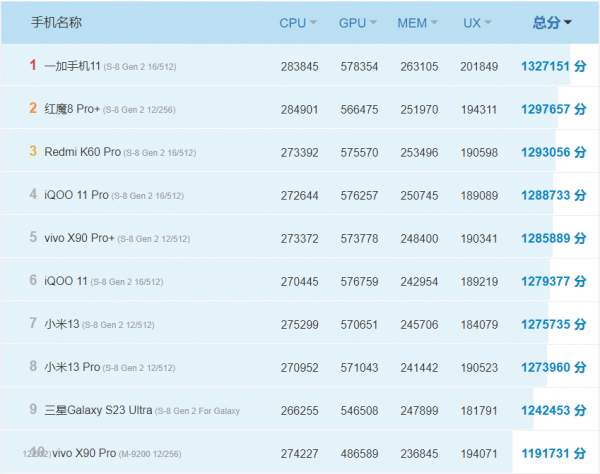Open 小米13 (S-8 Gen 2 12/512) entry
Screen dimensions: 600x474
tap(99, 324)
